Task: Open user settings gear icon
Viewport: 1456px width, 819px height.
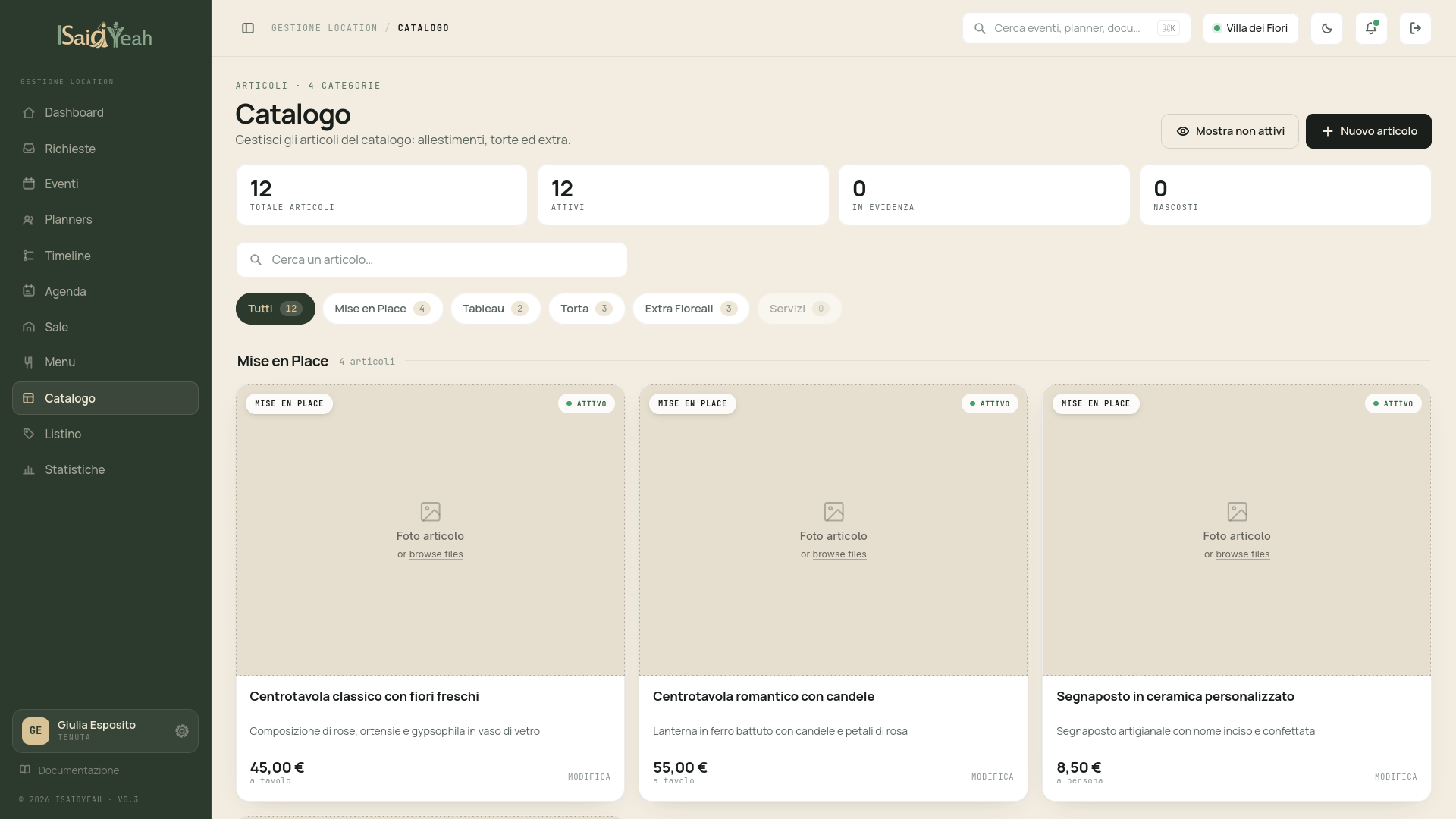Action: (182, 731)
